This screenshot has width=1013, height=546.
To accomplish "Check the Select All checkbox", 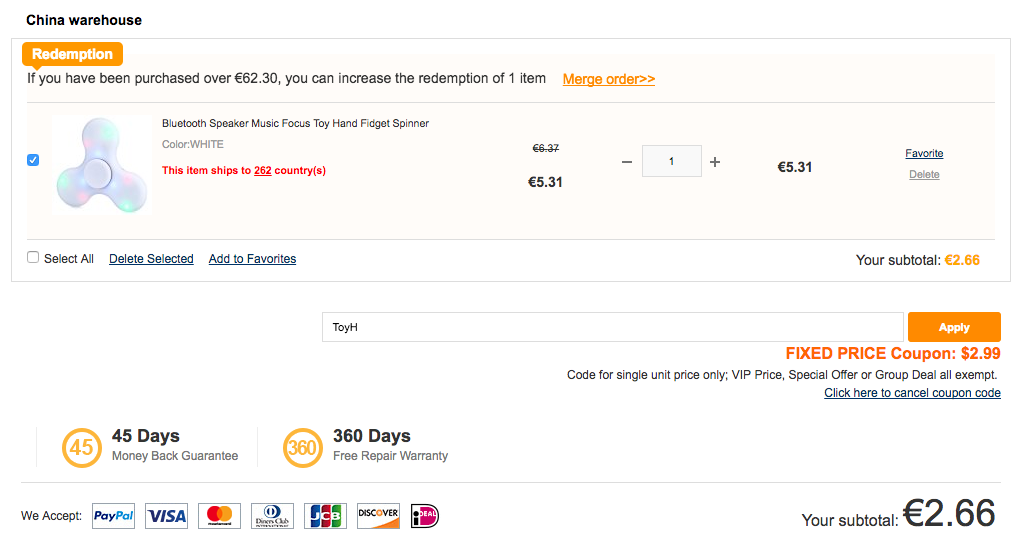I will [x=33, y=258].
